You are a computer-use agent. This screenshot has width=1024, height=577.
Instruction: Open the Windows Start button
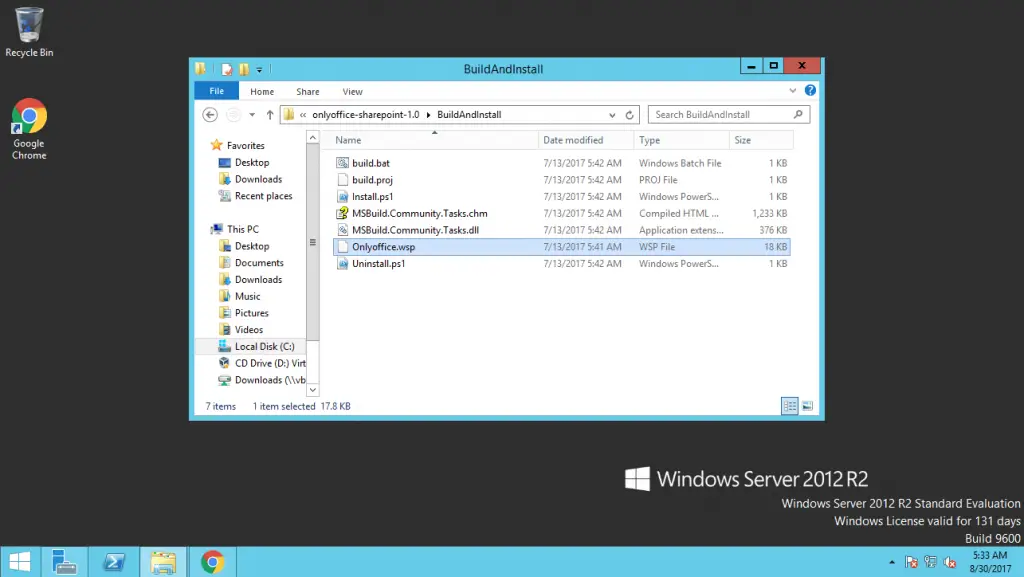pyautogui.click(x=20, y=562)
